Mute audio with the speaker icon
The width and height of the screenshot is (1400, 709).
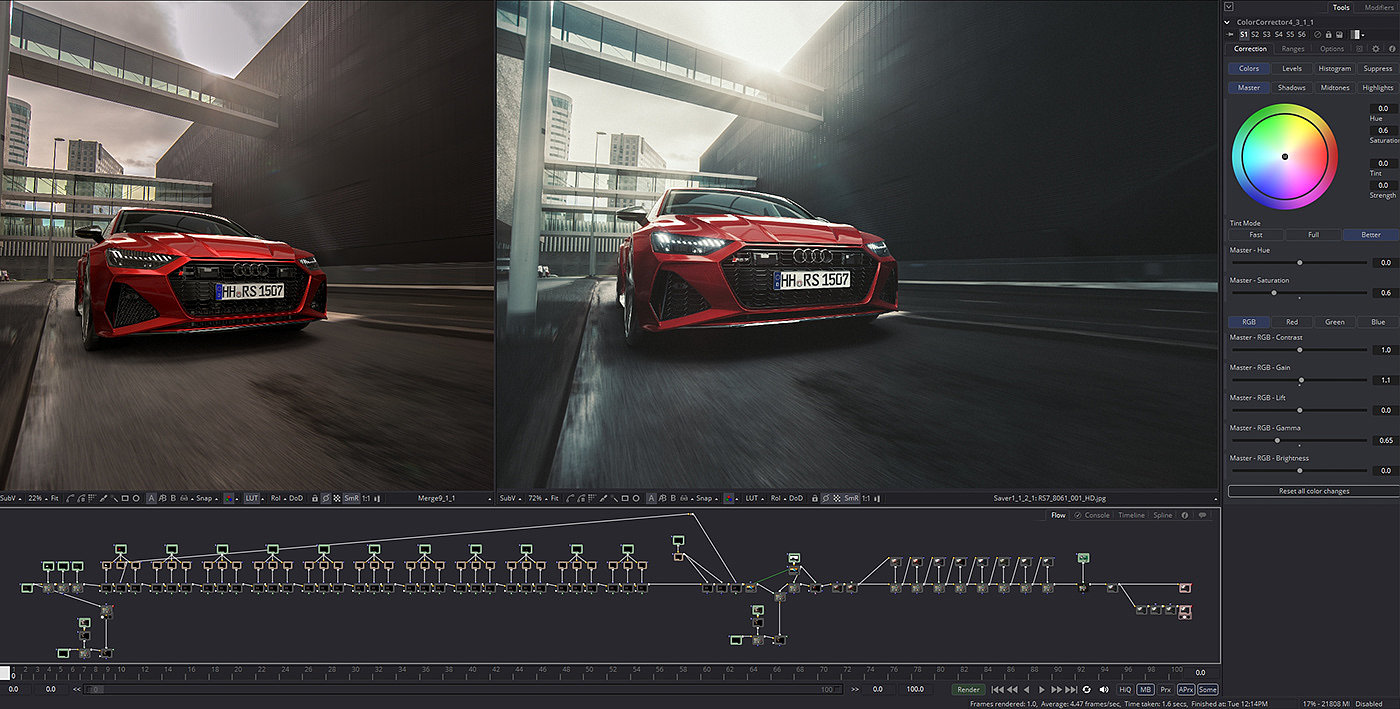(x=1103, y=689)
